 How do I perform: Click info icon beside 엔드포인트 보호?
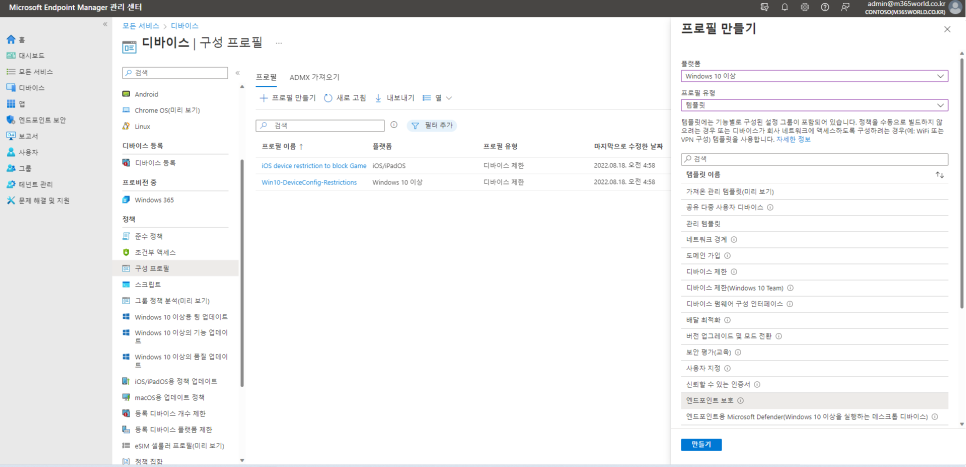(x=741, y=400)
